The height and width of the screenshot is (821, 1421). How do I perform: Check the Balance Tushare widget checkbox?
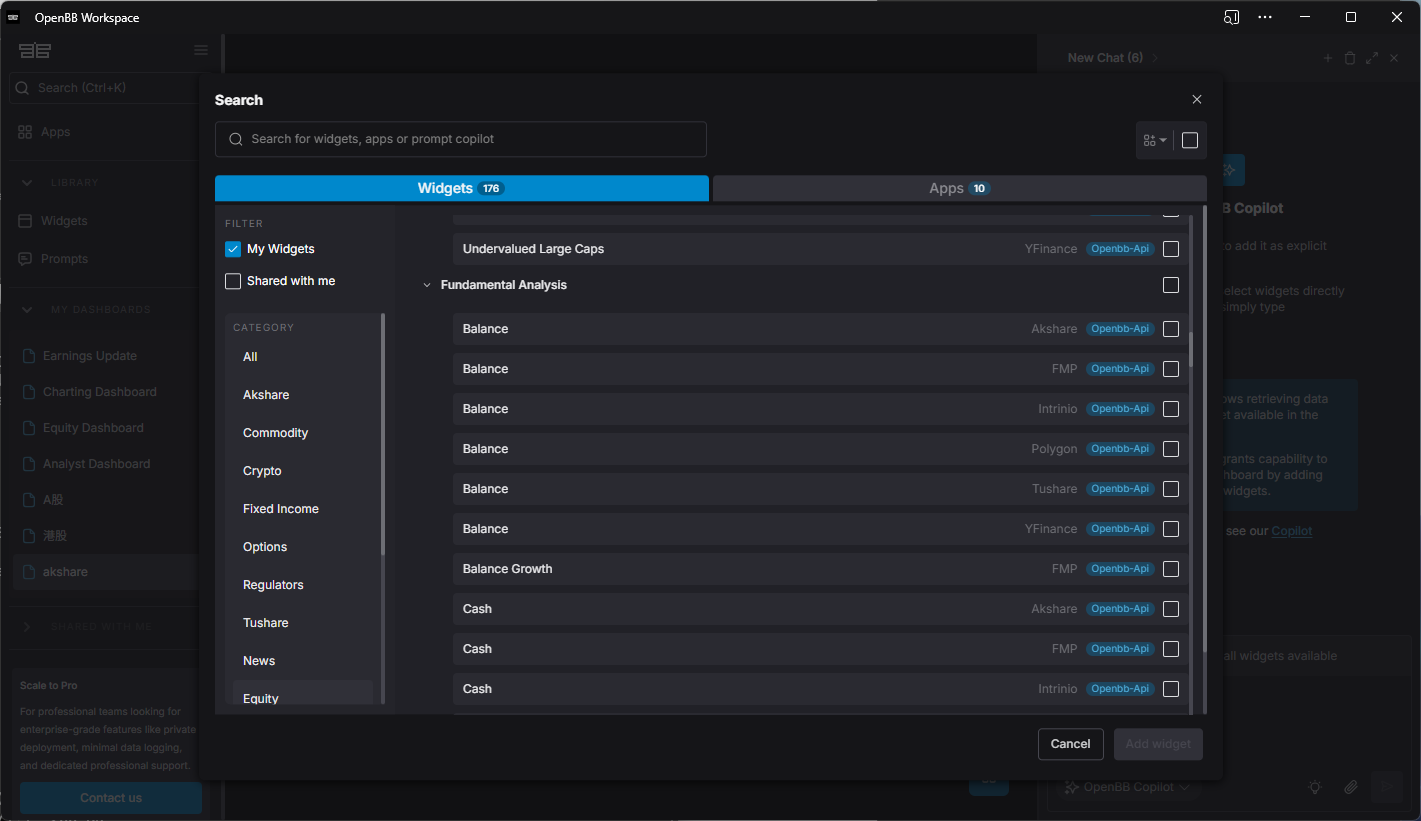pyautogui.click(x=1171, y=489)
